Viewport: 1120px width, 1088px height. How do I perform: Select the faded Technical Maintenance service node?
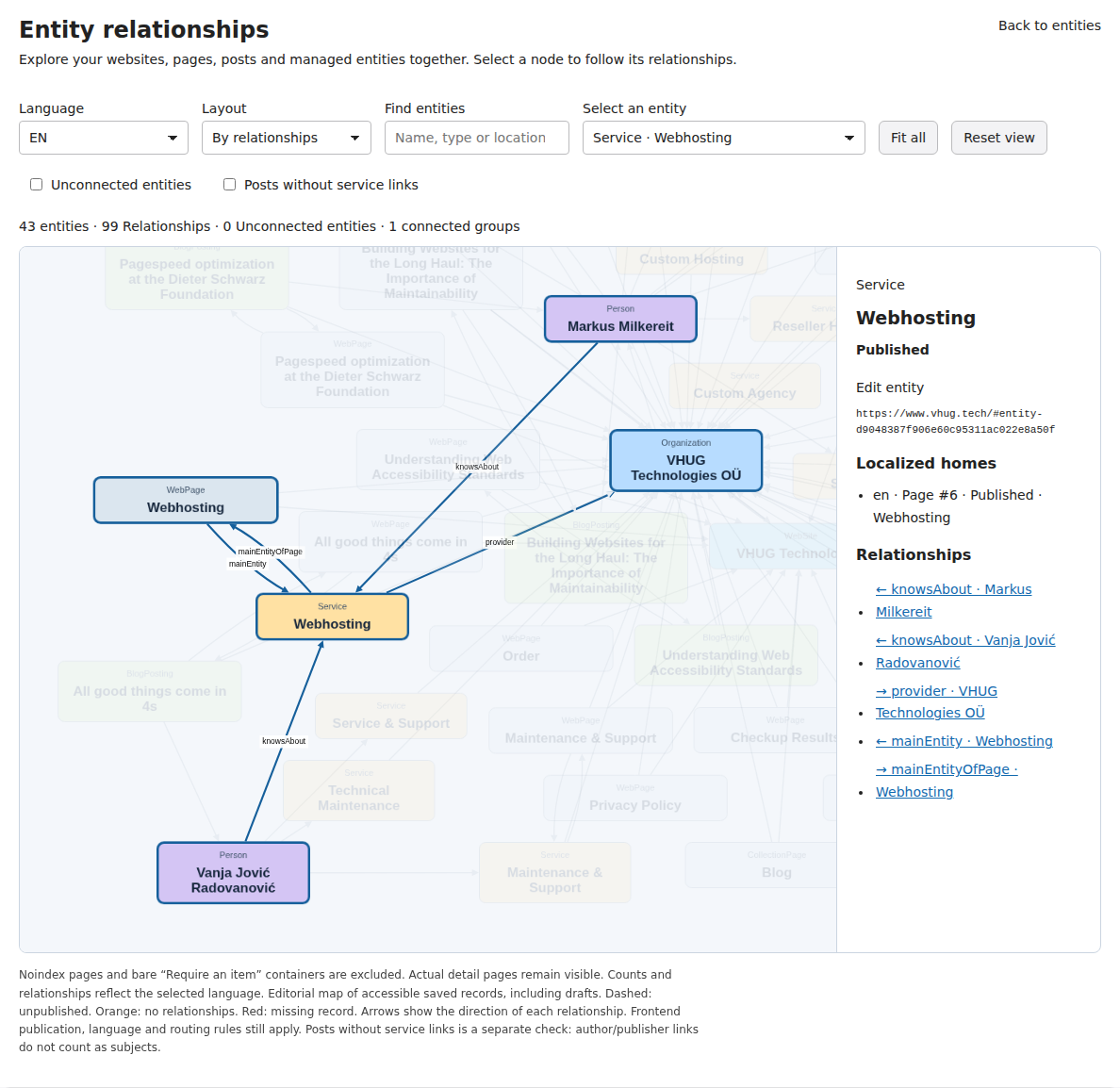coord(358,791)
